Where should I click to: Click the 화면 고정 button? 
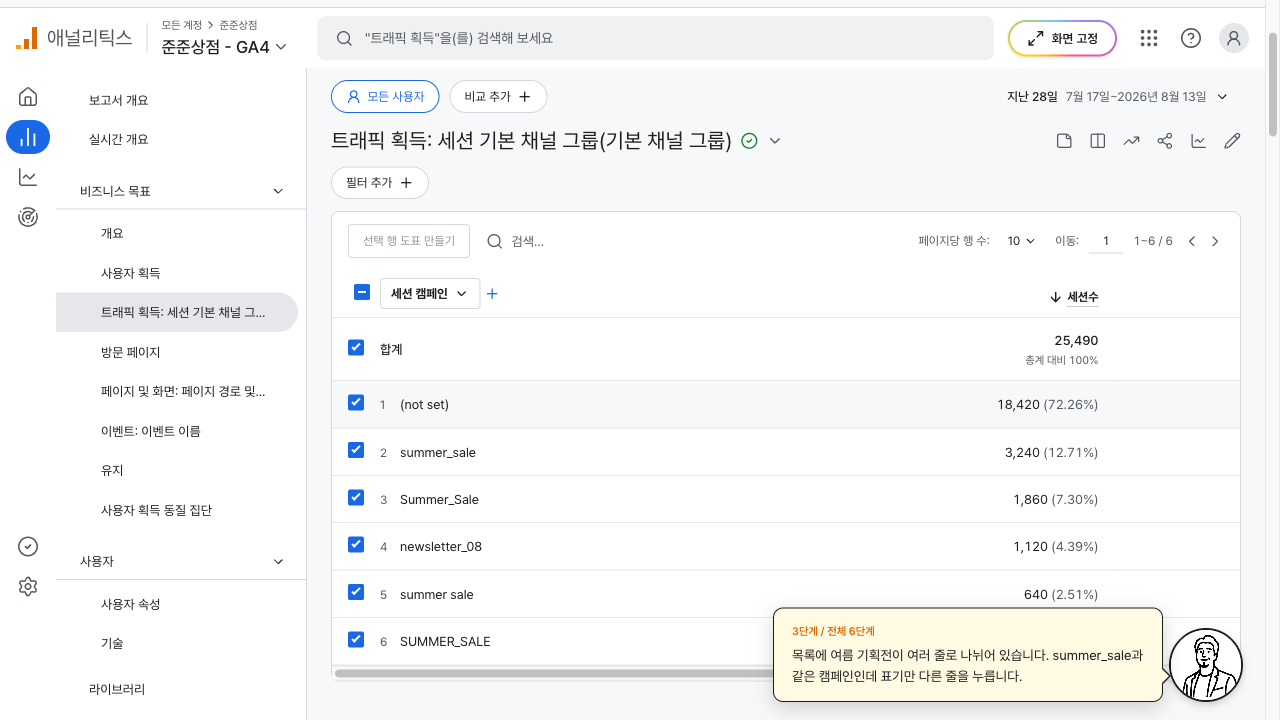tap(1062, 38)
